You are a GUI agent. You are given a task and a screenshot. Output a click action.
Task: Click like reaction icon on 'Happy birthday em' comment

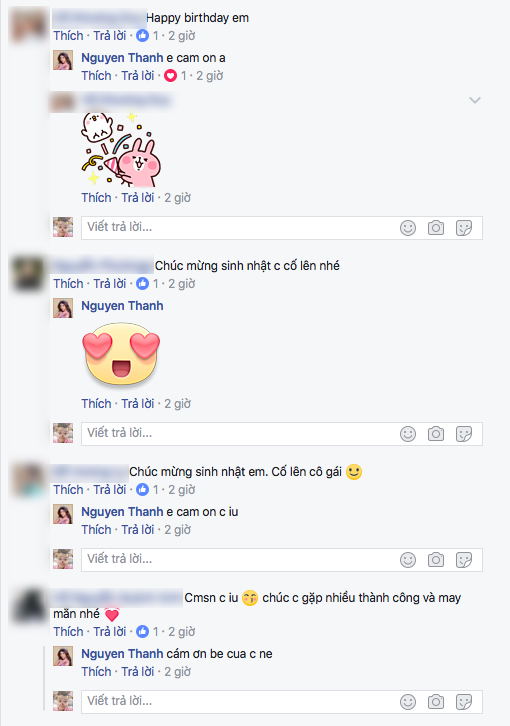143,36
